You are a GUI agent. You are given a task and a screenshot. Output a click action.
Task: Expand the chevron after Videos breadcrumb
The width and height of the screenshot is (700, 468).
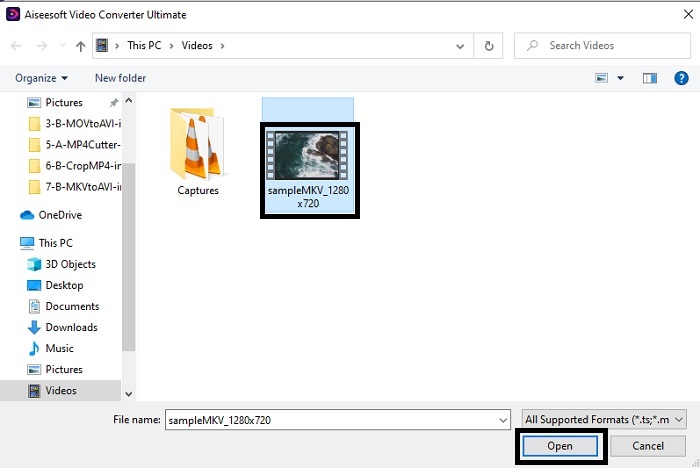click(x=222, y=46)
